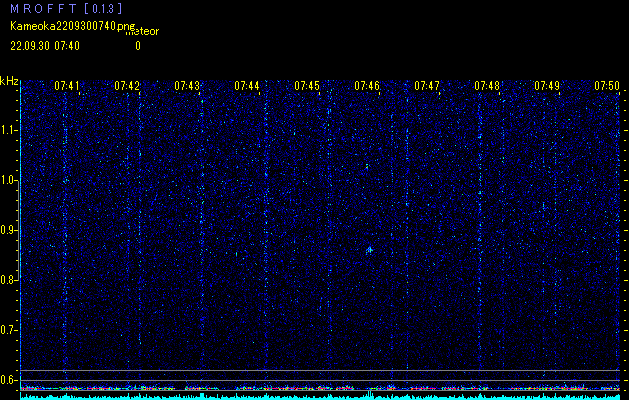The width and height of the screenshot is (629, 400).
Task: Click the 07:50 time marker
Action: pyautogui.click(x=607, y=85)
